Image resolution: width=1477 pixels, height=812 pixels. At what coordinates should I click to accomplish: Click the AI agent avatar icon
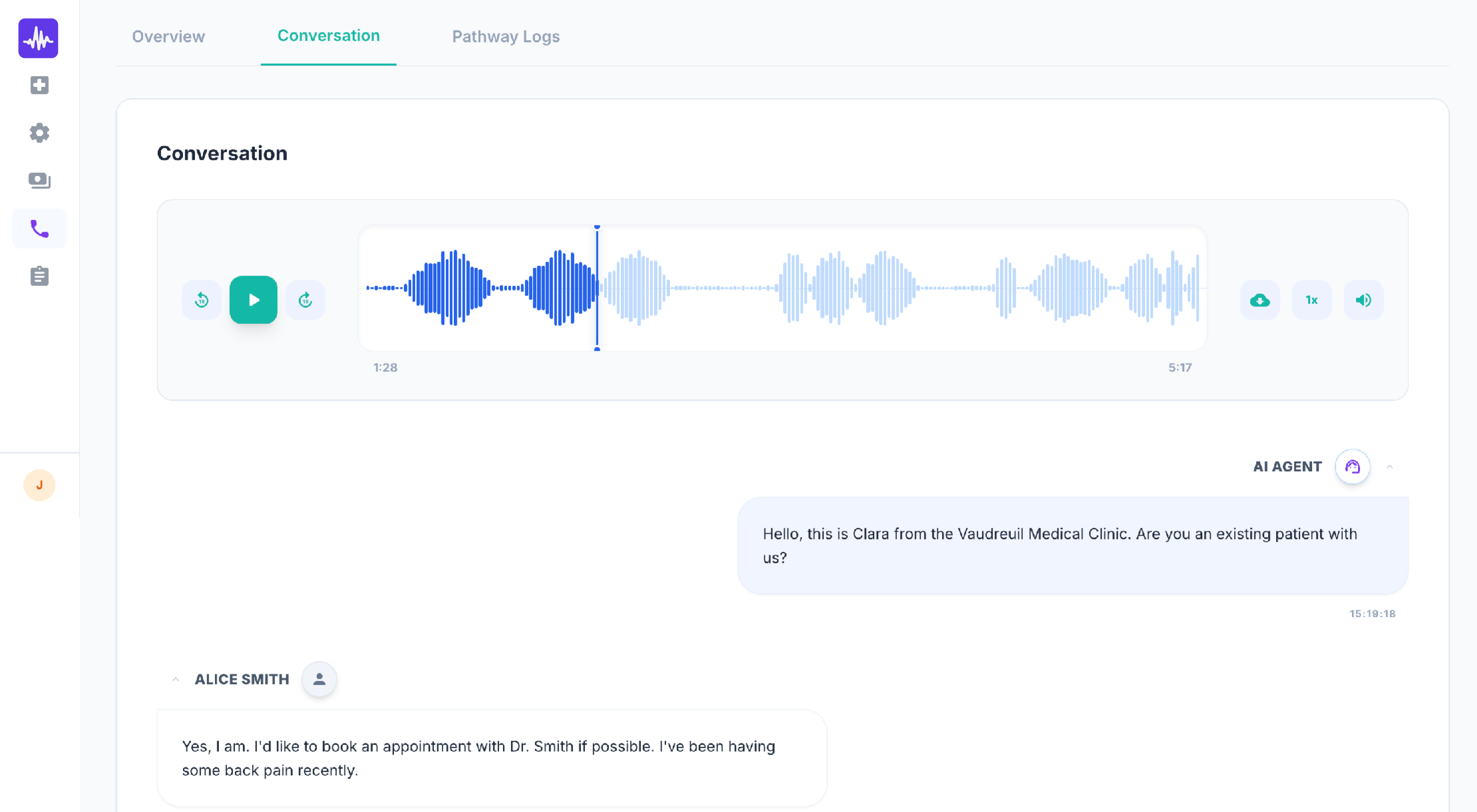click(x=1352, y=466)
